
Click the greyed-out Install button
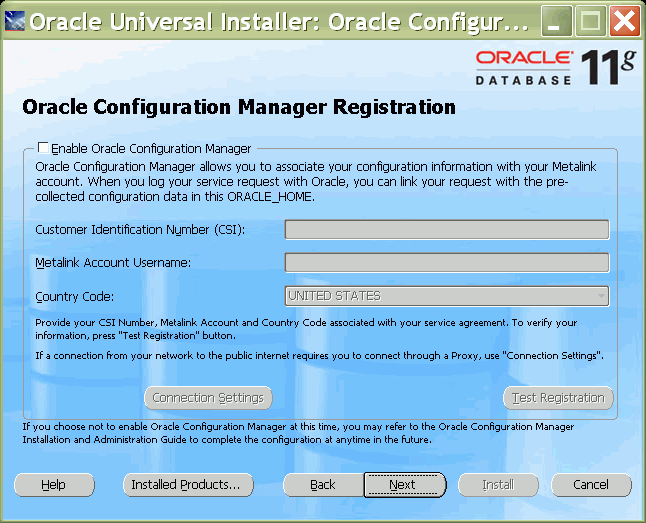coord(498,485)
